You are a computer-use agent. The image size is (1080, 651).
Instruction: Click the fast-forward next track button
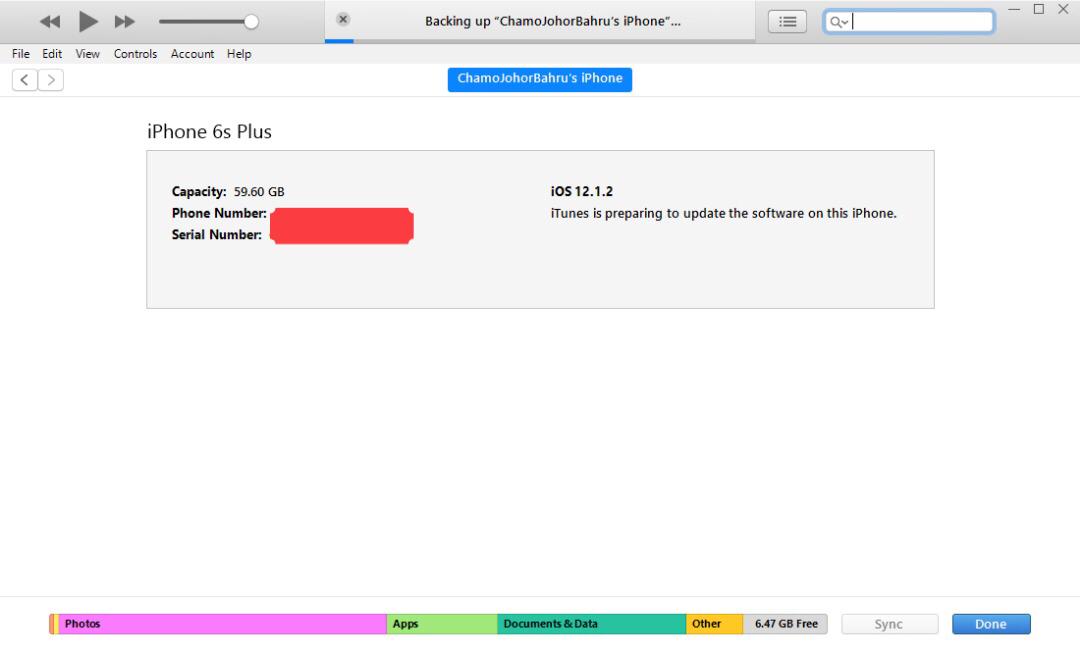click(x=125, y=21)
